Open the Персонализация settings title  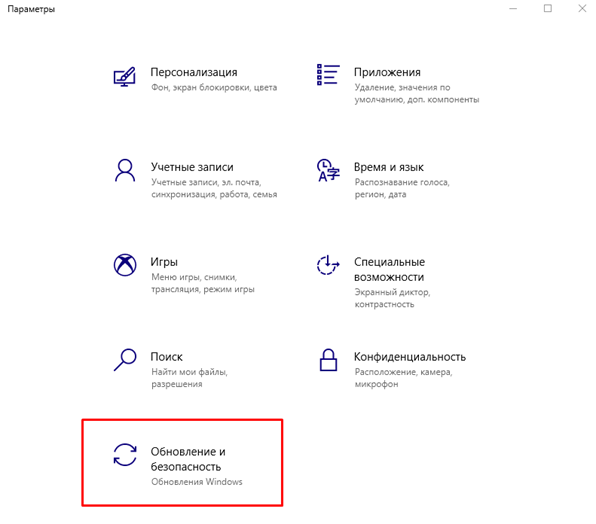pyautogui.click(x=194, y=72)
